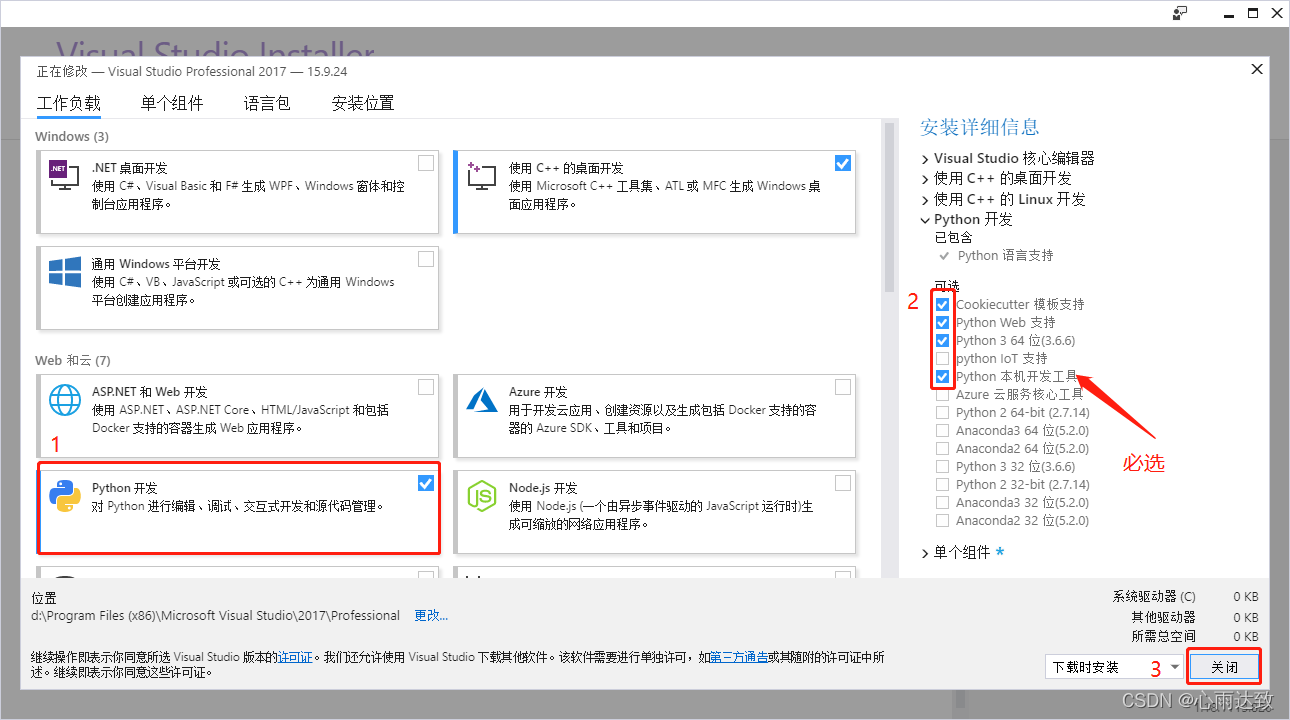Image resolution: width=1290 pixels, height=720 pixels.
Task: Close the modify dialog with X
Action: click(1257, 69)
